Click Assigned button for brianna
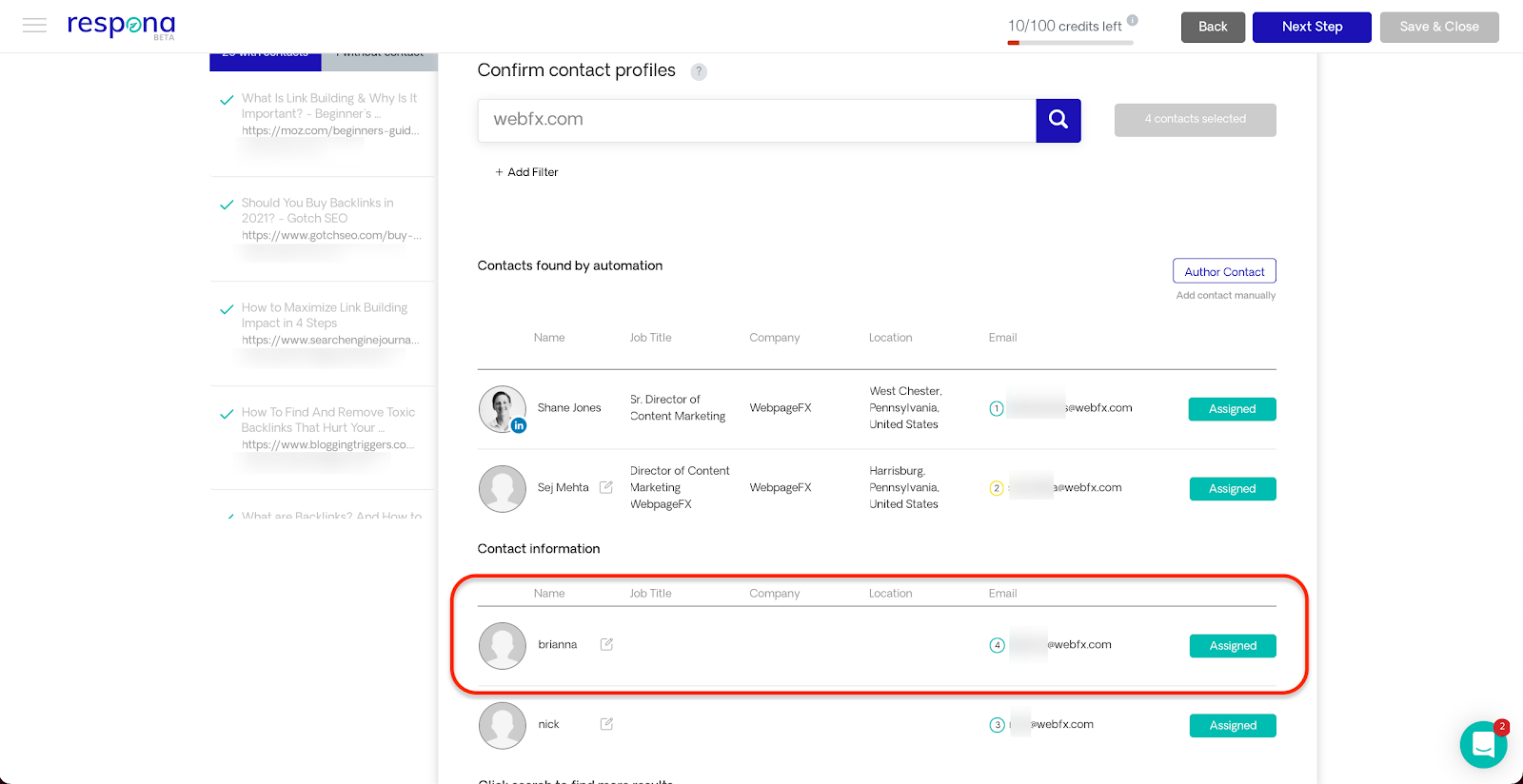This screenshot has width=1523, height=784. click(x=1233, y=646)
